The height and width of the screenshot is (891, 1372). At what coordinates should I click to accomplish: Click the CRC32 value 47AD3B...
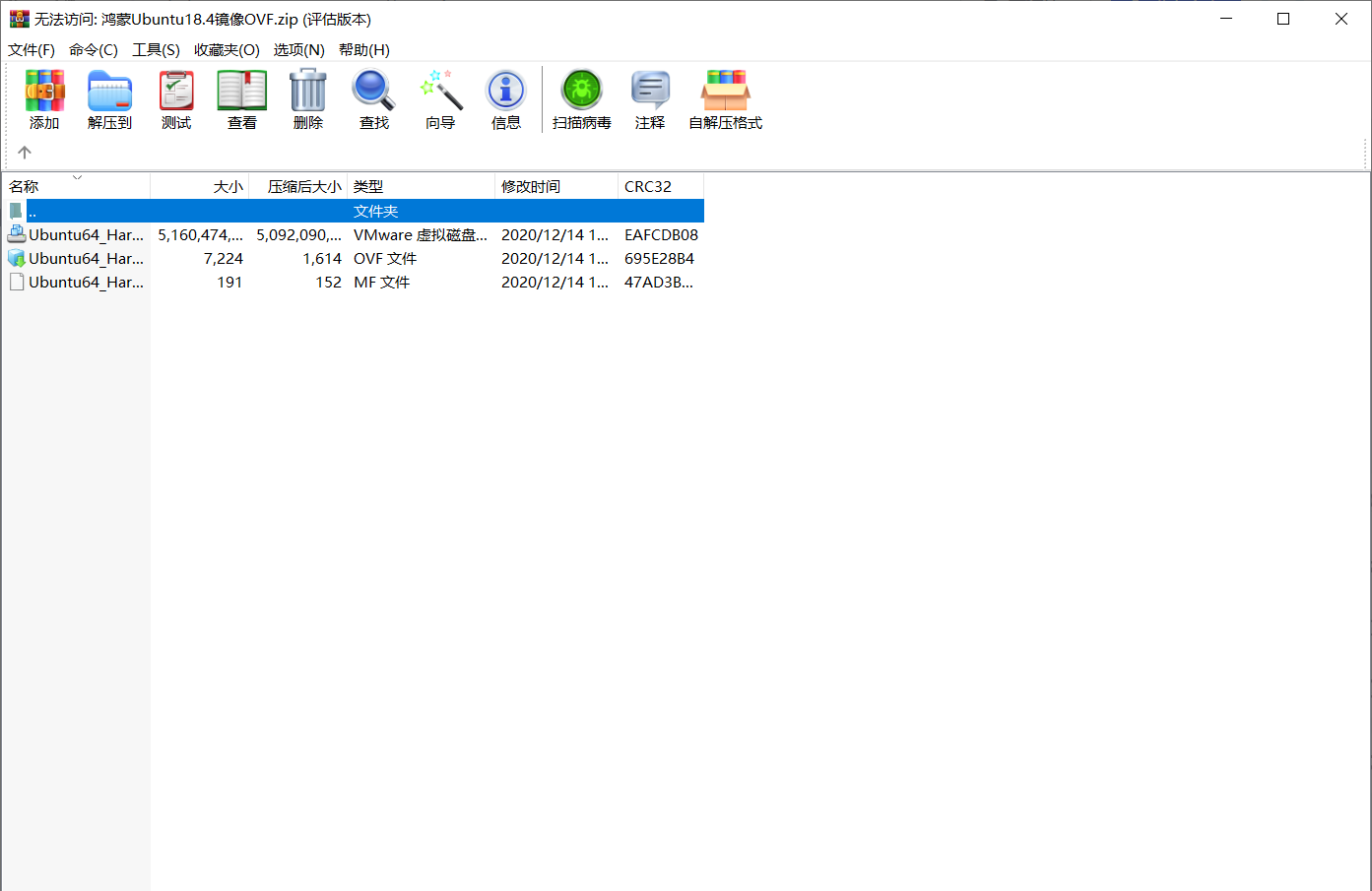(659, 282)
